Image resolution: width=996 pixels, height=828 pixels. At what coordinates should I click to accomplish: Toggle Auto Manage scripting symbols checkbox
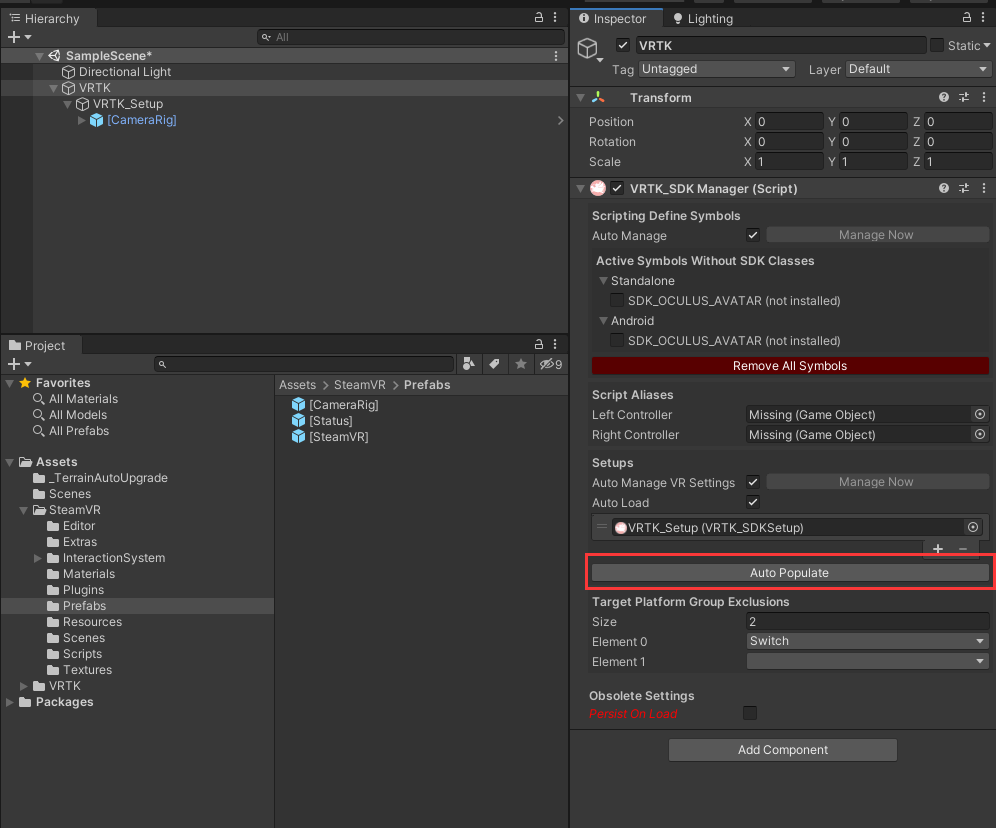coord(753,235)
